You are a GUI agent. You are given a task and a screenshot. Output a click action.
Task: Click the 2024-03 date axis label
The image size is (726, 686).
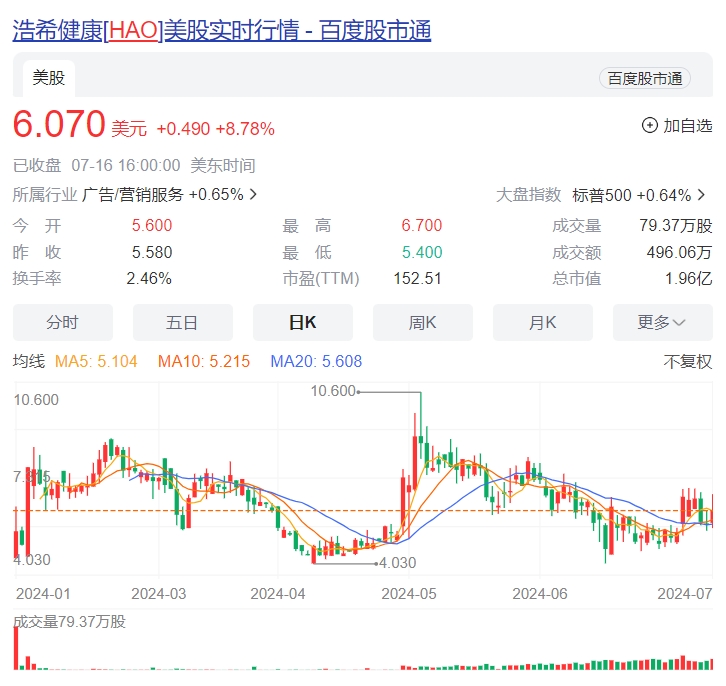[159, 594]
